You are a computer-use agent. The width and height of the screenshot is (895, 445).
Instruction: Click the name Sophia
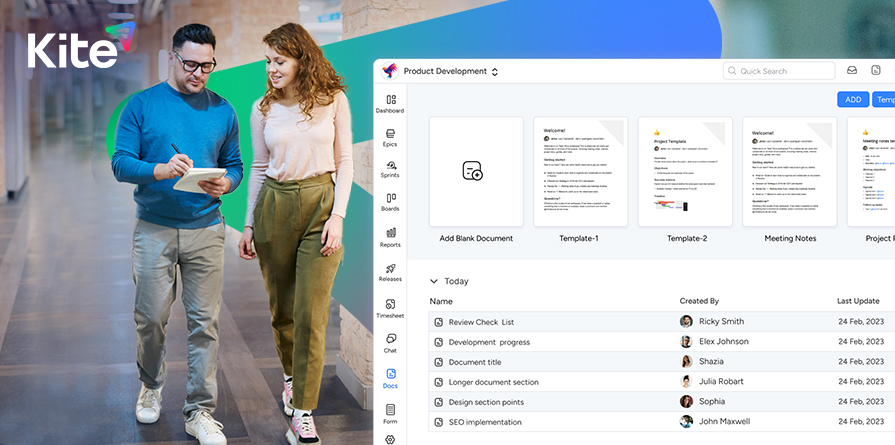(x=712, y=401)
